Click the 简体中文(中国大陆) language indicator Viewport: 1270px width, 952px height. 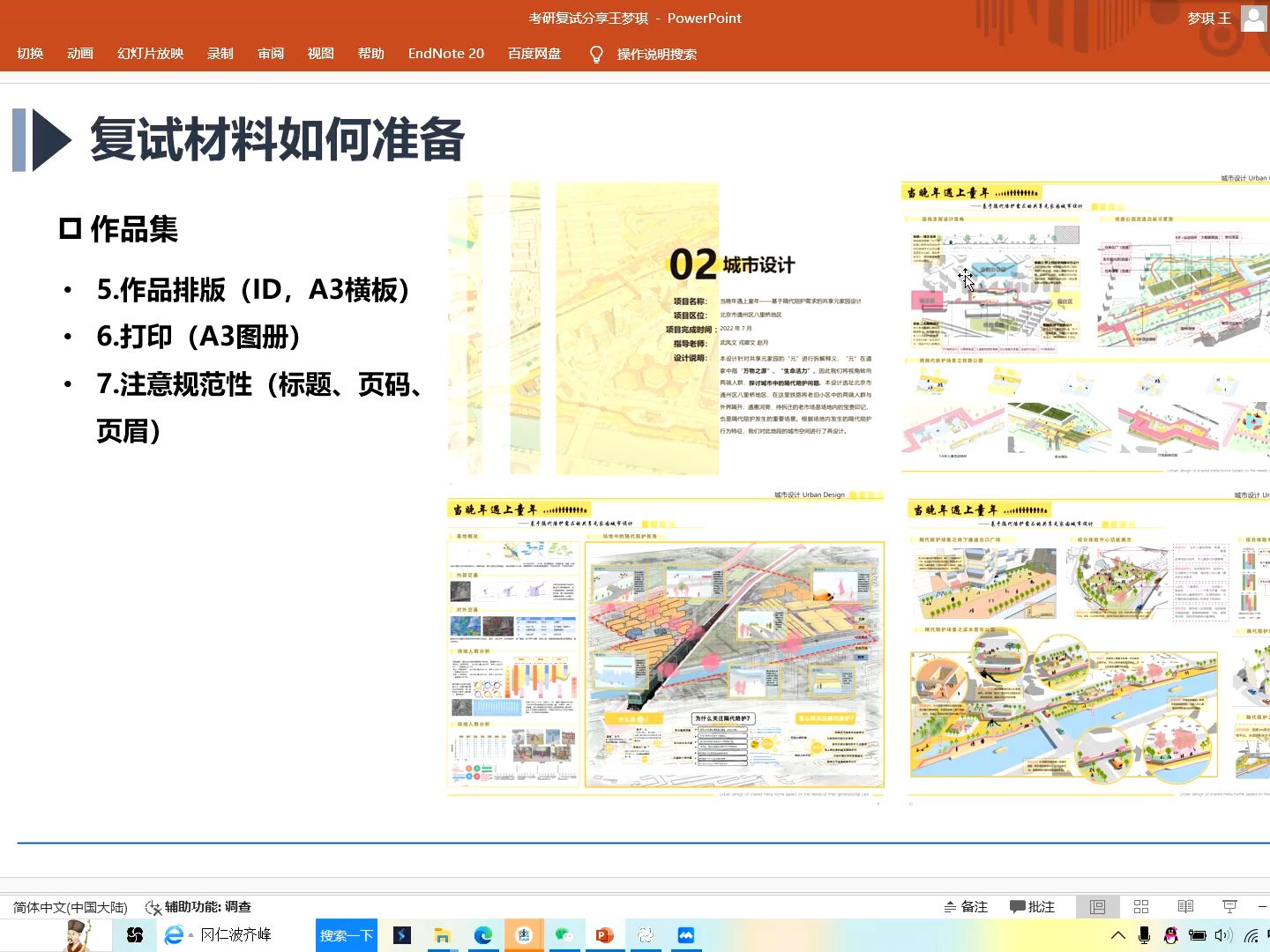point(71,907)
